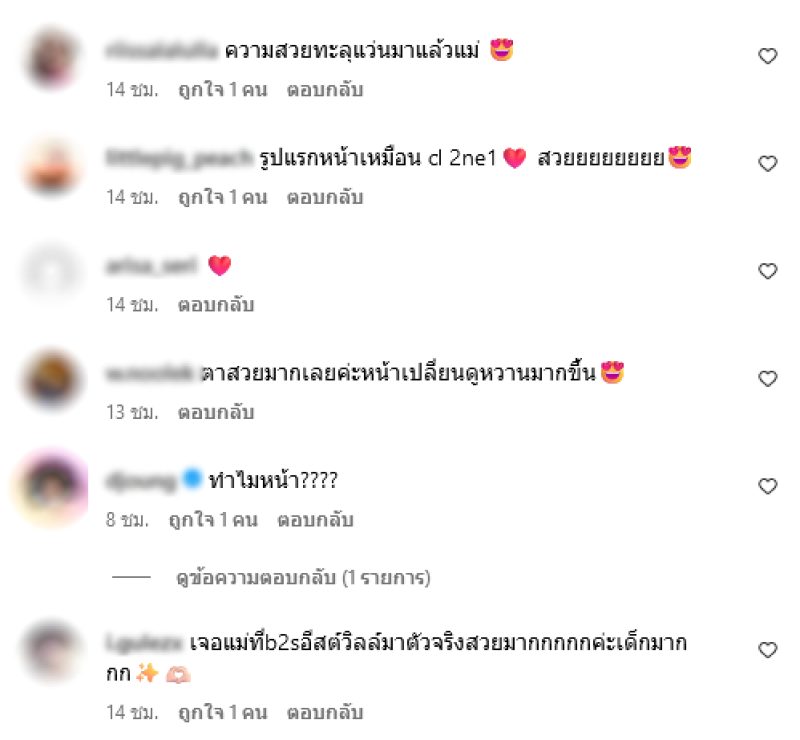
Task: Tap heart icon beside red-heart-only comment
Action: pos(767,271)
